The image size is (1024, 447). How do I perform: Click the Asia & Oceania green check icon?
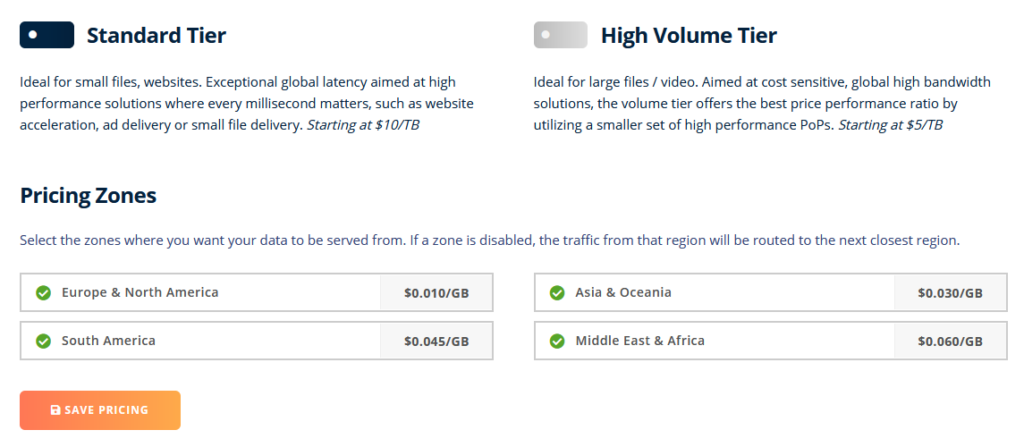pos(557,293)
